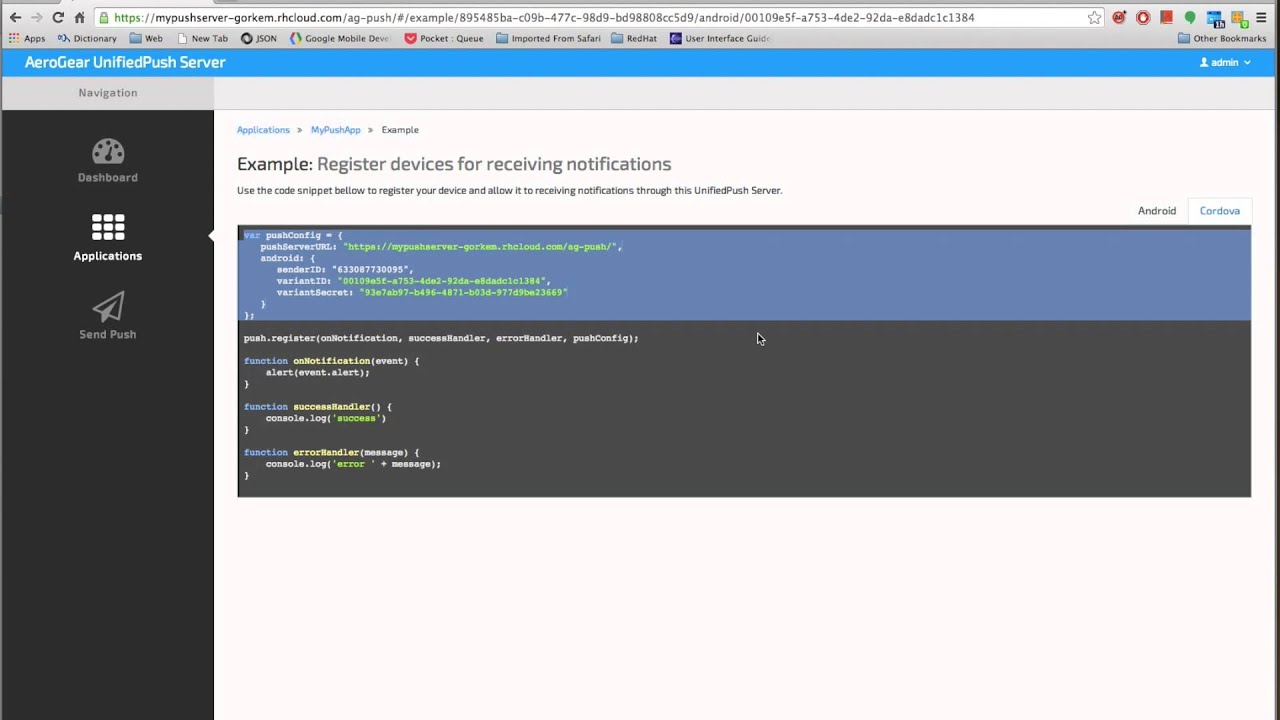The width and height of the screenshot is (1280, 720).
Task: Click the AeroGear UnifiedPush Server title
Action: 125,62
